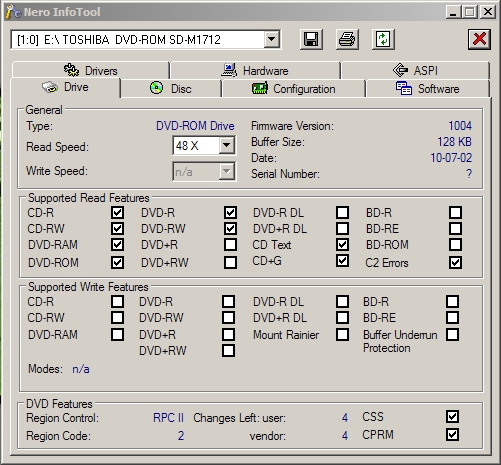The width and height of the screenshot is (501, 465).
Task: Click the firmware version value '1004'
Action: point(460,126)
